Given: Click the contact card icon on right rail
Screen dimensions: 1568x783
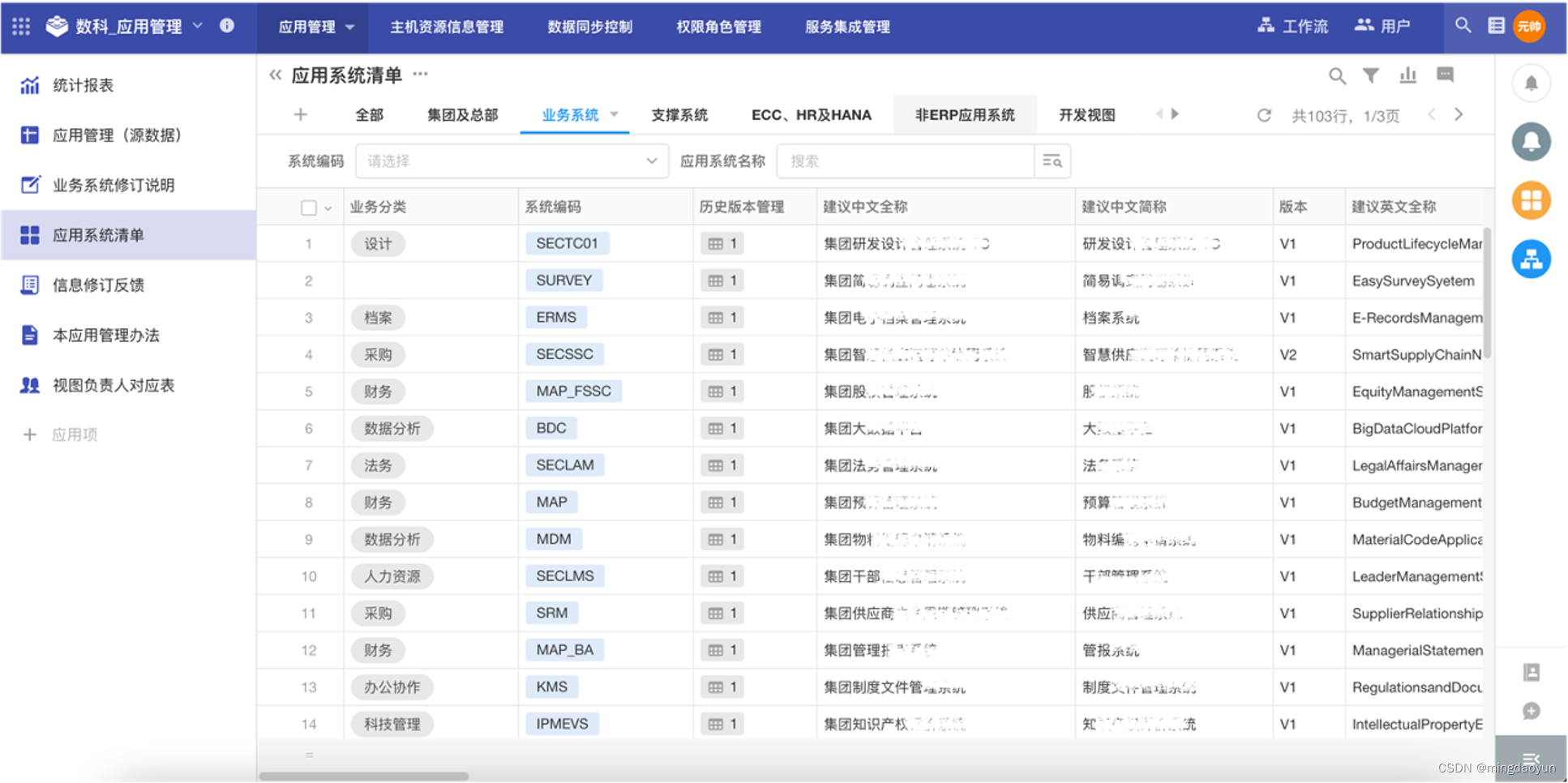Looking at the screenshot, I should click(x=1531, y=672).
